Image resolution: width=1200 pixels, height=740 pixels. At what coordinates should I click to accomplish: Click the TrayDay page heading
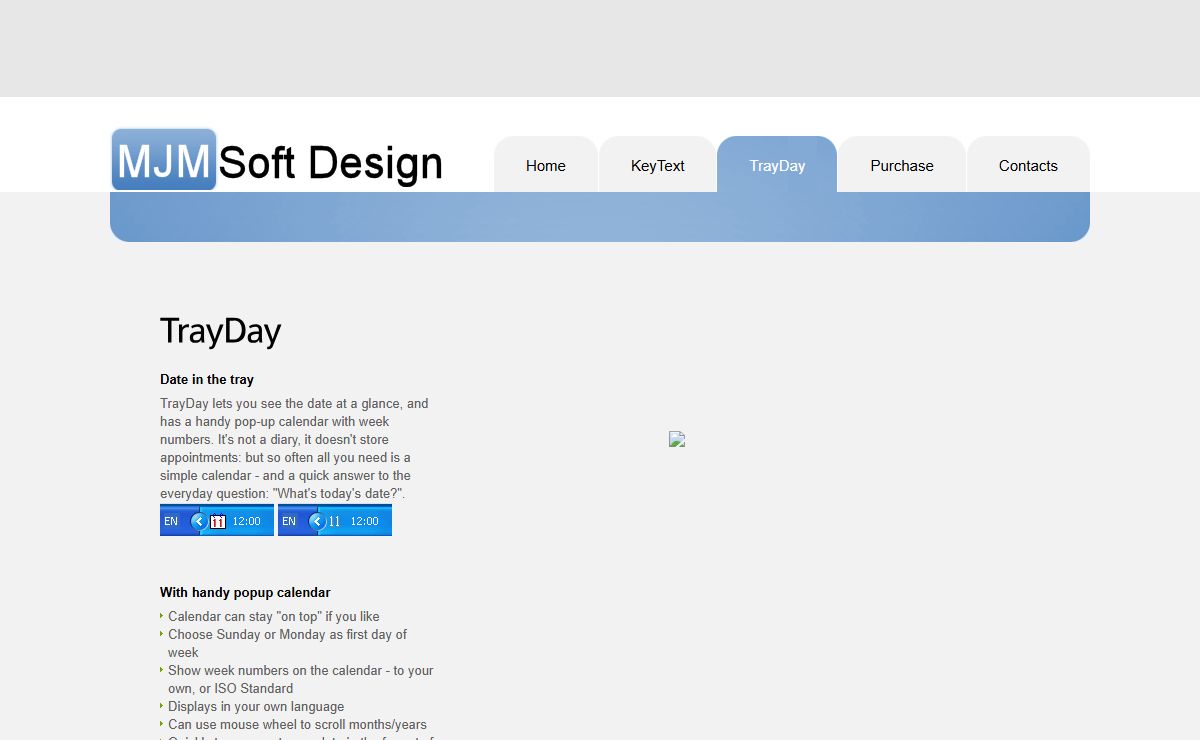tap(221, 331)
